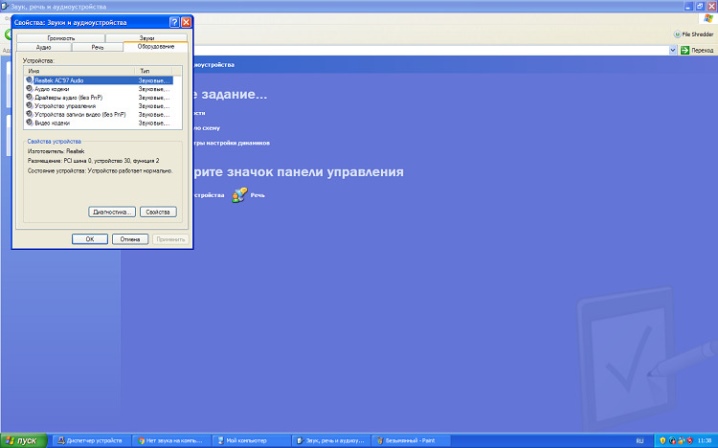
Task: Open device Свойства button
Action: (x=158, y=212)
